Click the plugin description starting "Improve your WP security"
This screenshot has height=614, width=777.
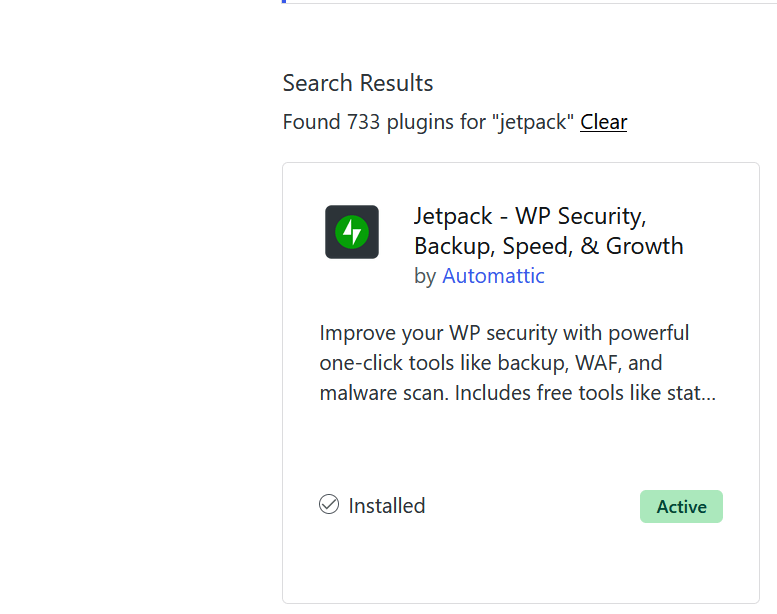[x=504, y=332]
